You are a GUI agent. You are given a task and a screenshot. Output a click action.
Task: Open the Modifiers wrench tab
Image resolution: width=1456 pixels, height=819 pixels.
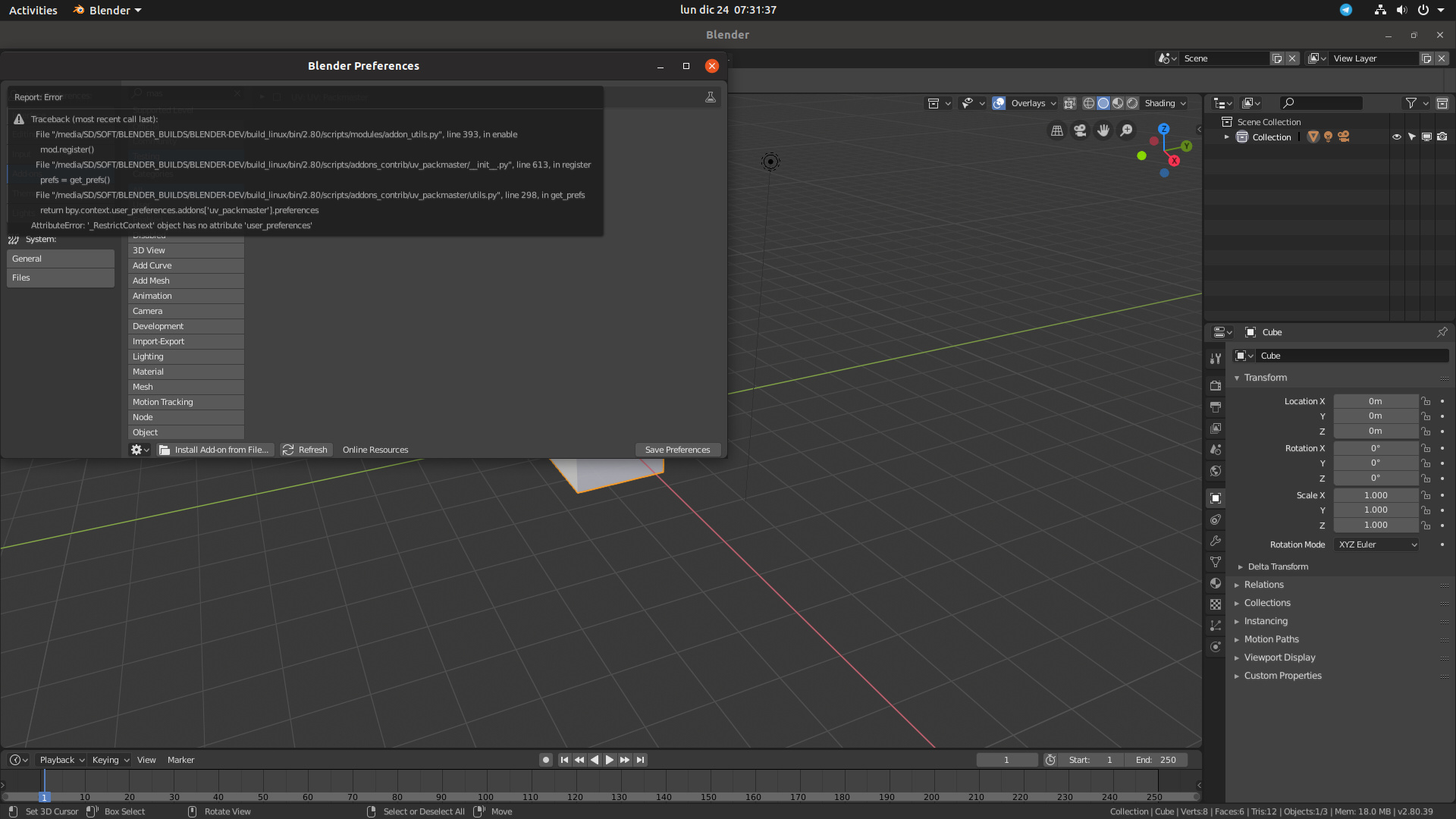tap(1216, 541)
